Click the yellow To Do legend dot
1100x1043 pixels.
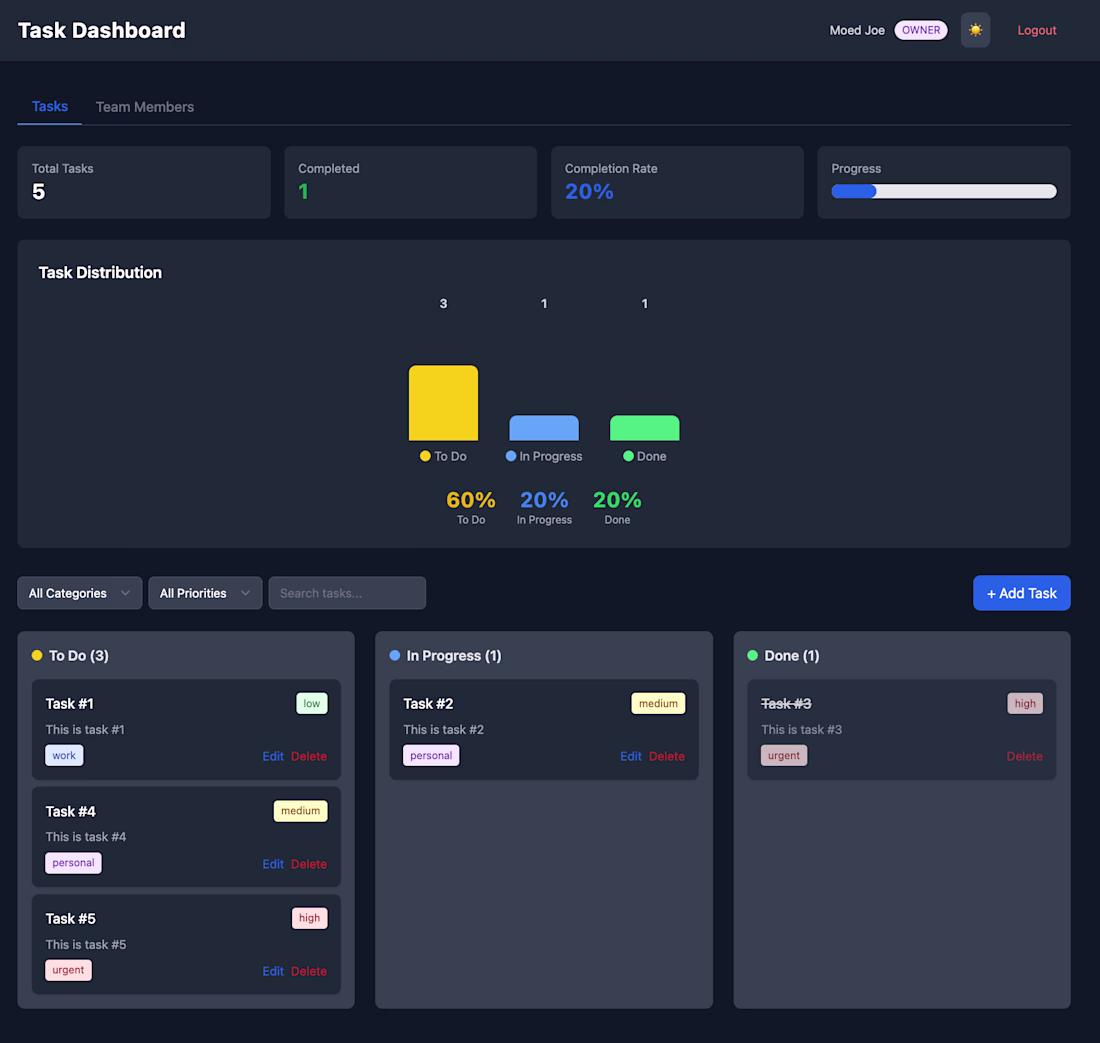click(425, 456)
